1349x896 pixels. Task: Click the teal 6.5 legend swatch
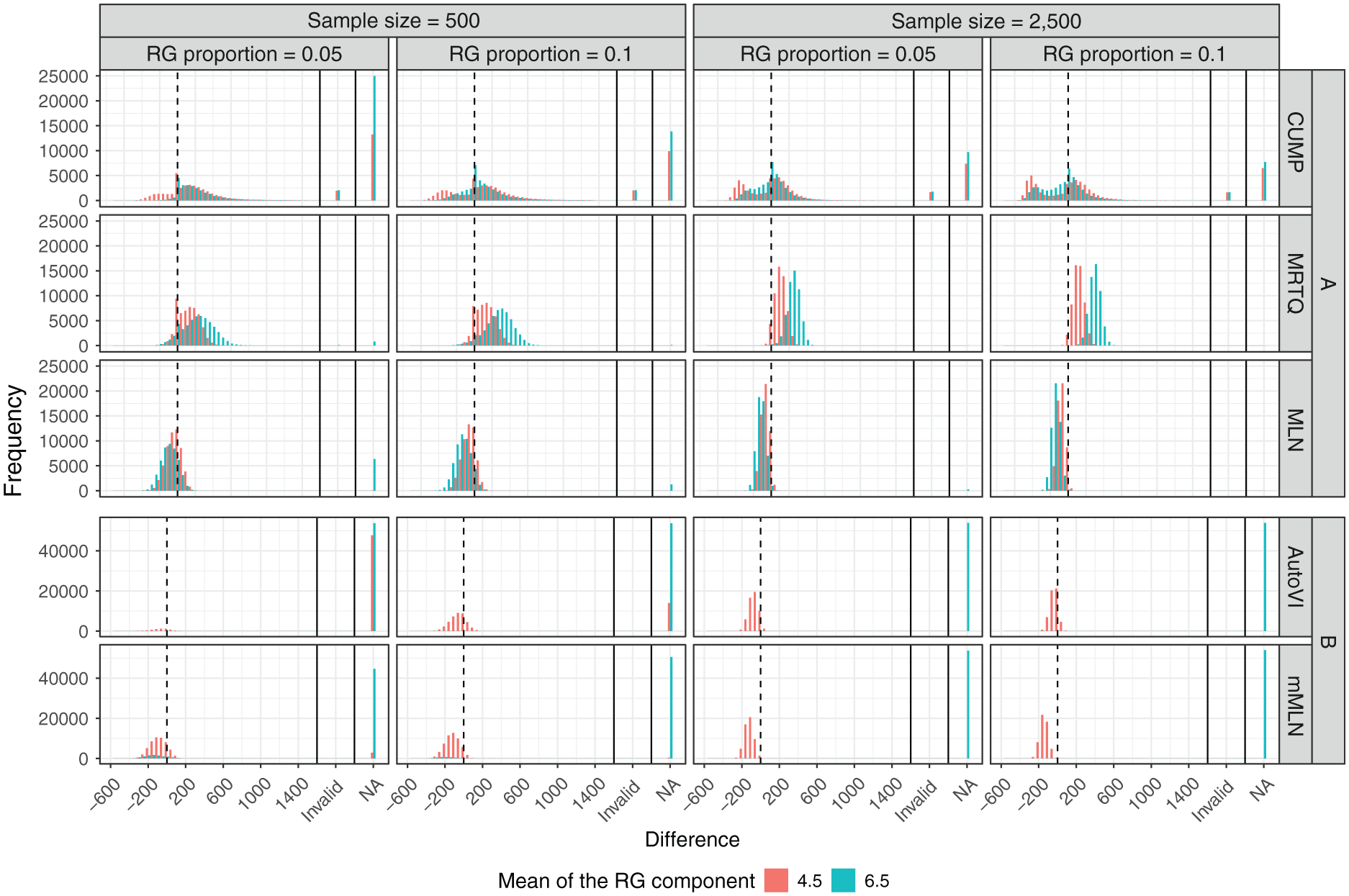click(843, 880)
